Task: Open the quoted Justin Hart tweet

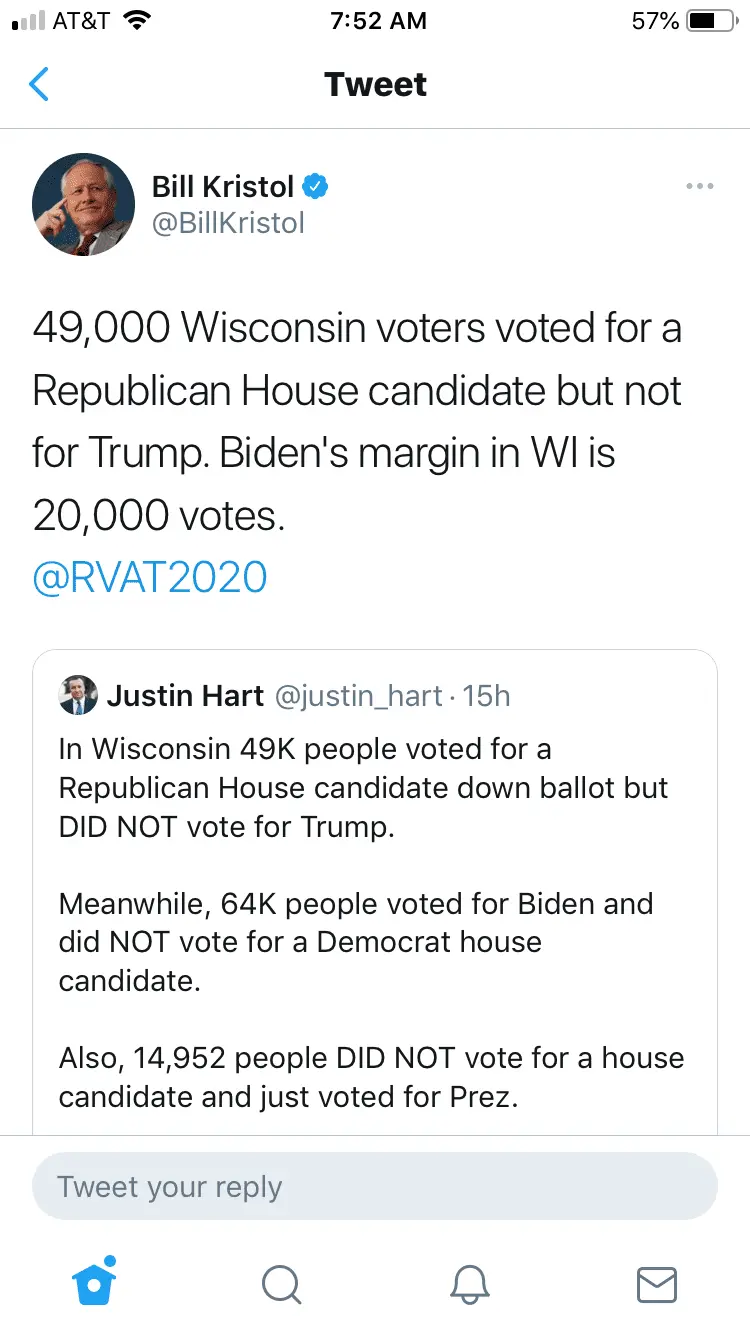Action: pyautogui.click(x=375, y=900)
